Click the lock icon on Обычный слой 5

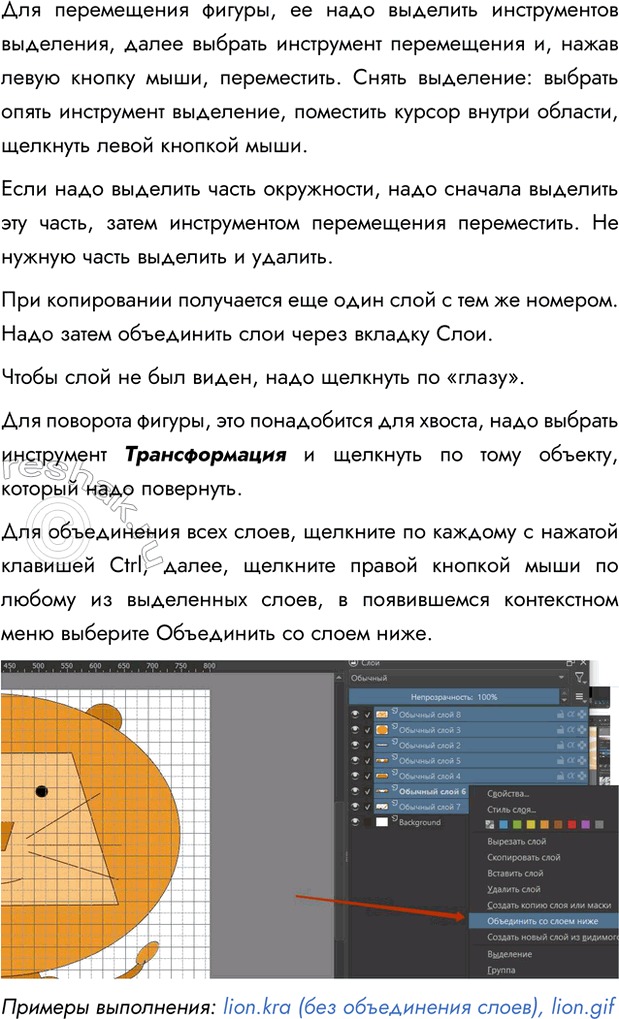(x=560, y=760)
